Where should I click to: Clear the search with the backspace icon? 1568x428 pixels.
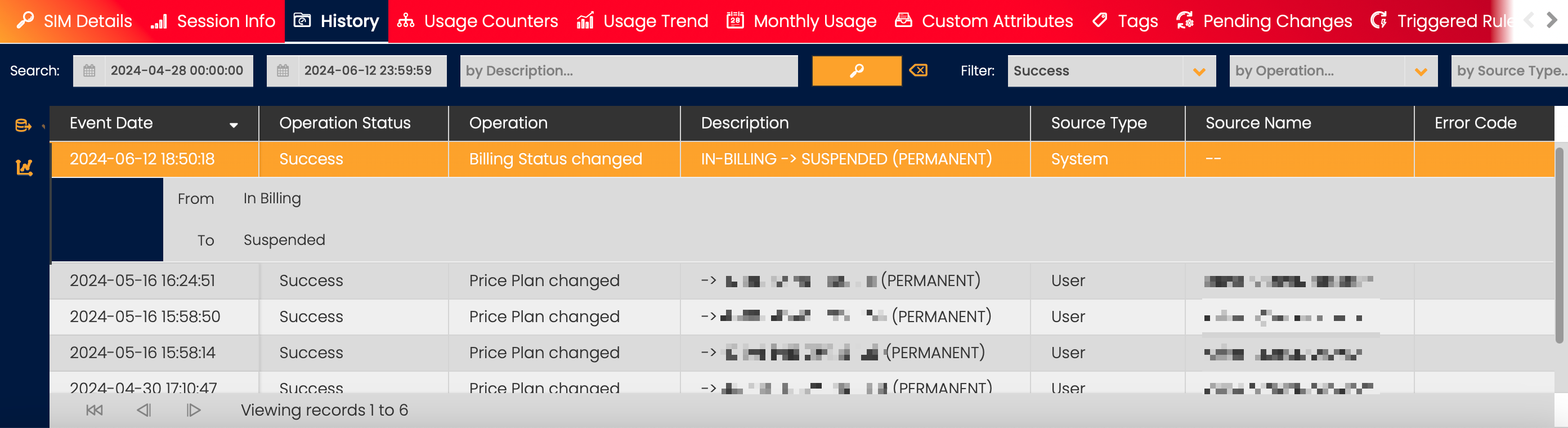[918, 70]
